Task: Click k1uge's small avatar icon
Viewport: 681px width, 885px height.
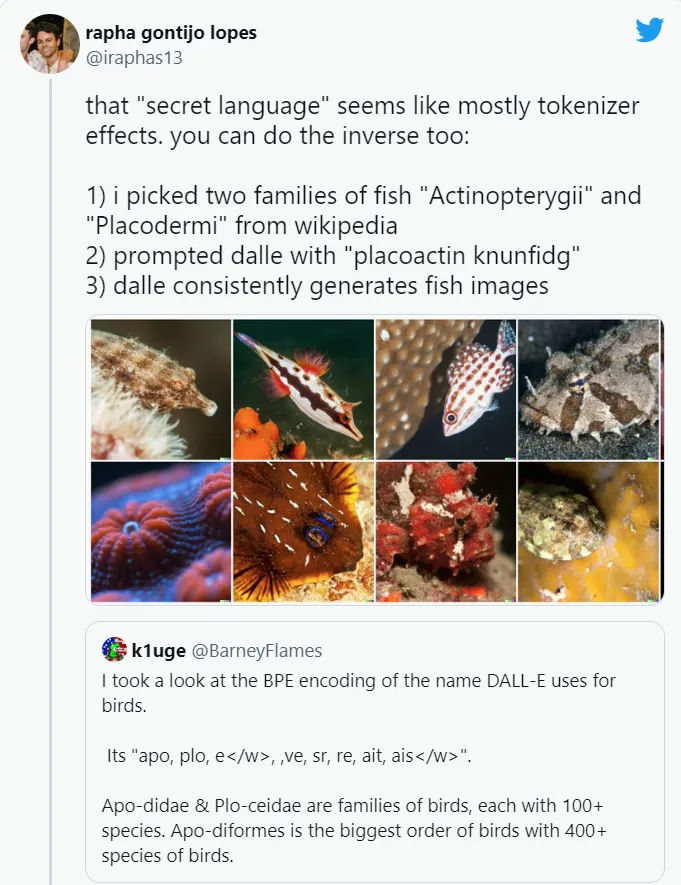Action: [114, 650]
